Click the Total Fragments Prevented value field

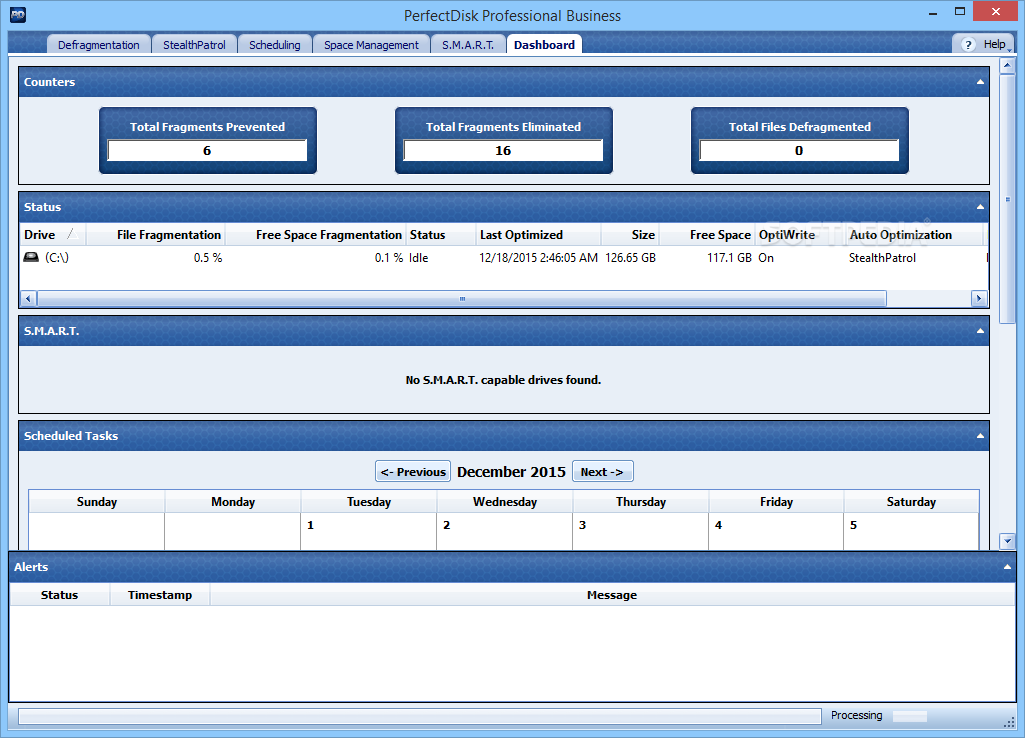[207, 150]
